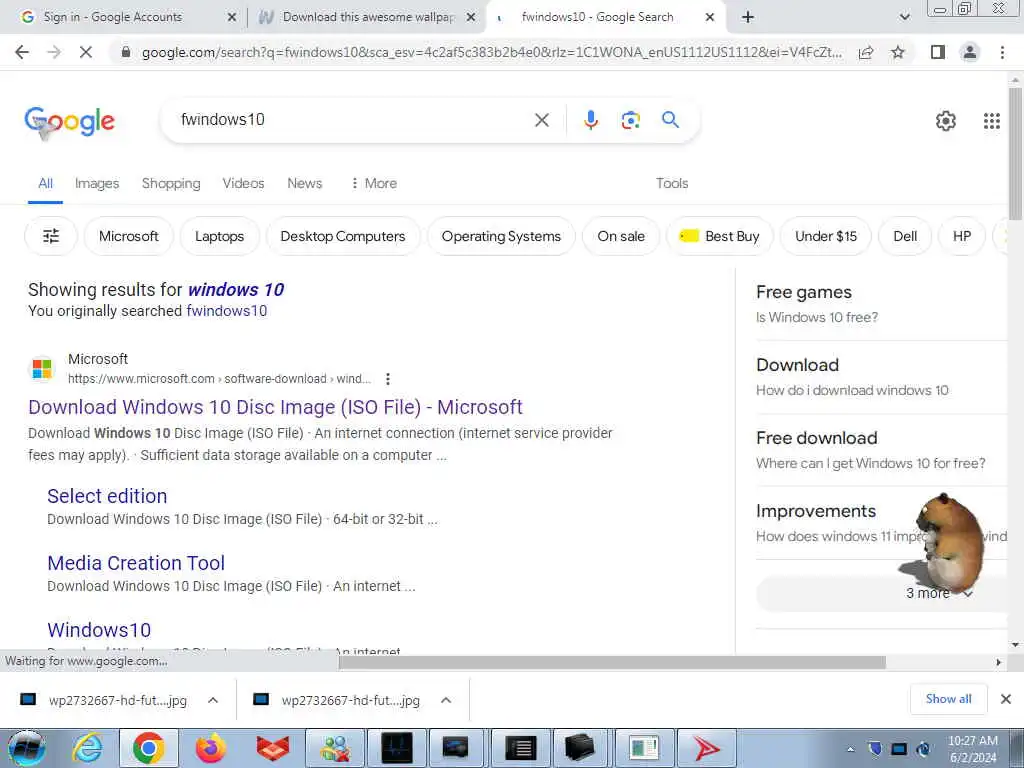Expand Free games related question
The height and width of the screenshot is (768, 1024).
tap(880, 304)
